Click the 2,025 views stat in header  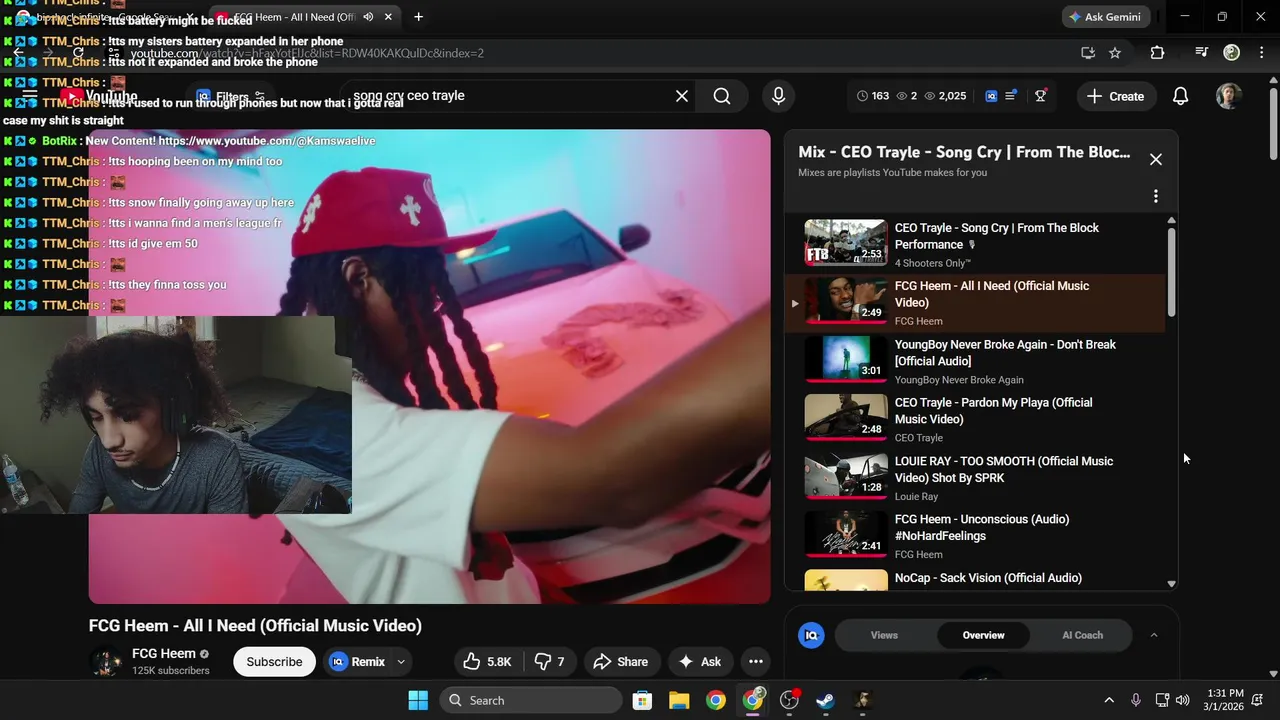pos(945,96)
